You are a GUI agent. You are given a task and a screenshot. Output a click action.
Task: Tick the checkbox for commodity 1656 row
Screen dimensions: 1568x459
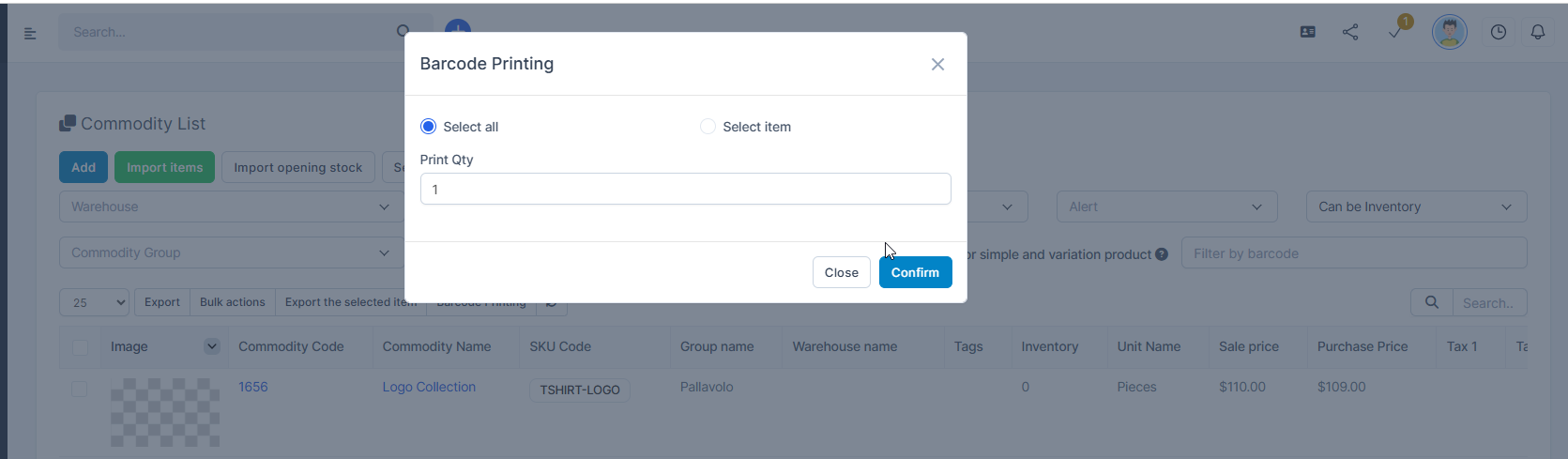pyautogui.click(x=80, y=389)
